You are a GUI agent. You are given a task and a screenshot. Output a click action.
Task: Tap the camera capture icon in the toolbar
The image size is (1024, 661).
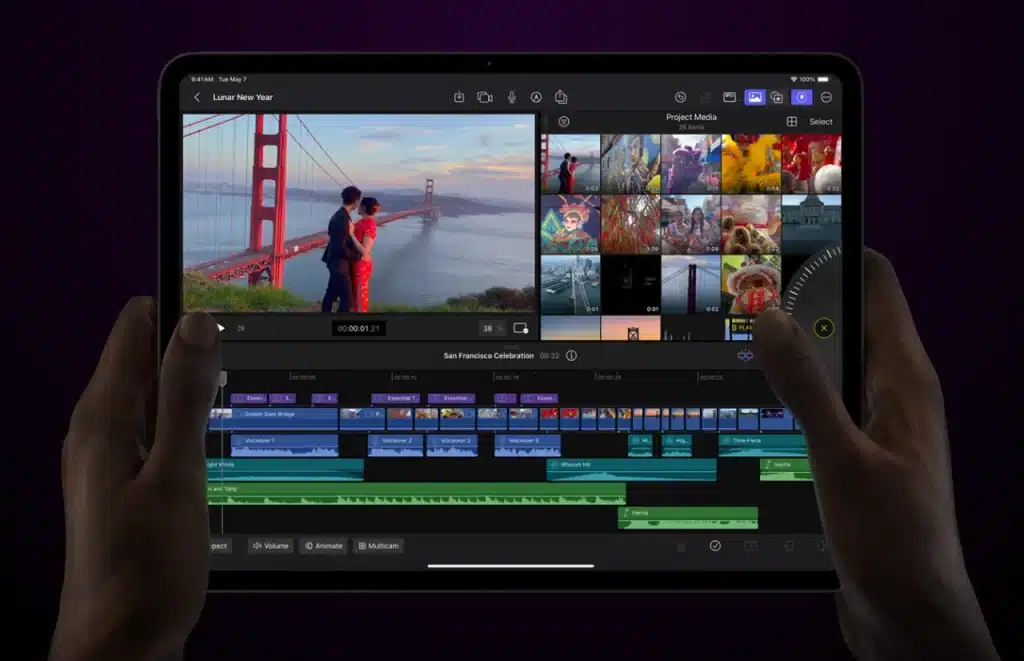pyautogui.click(x=484, y=96)
